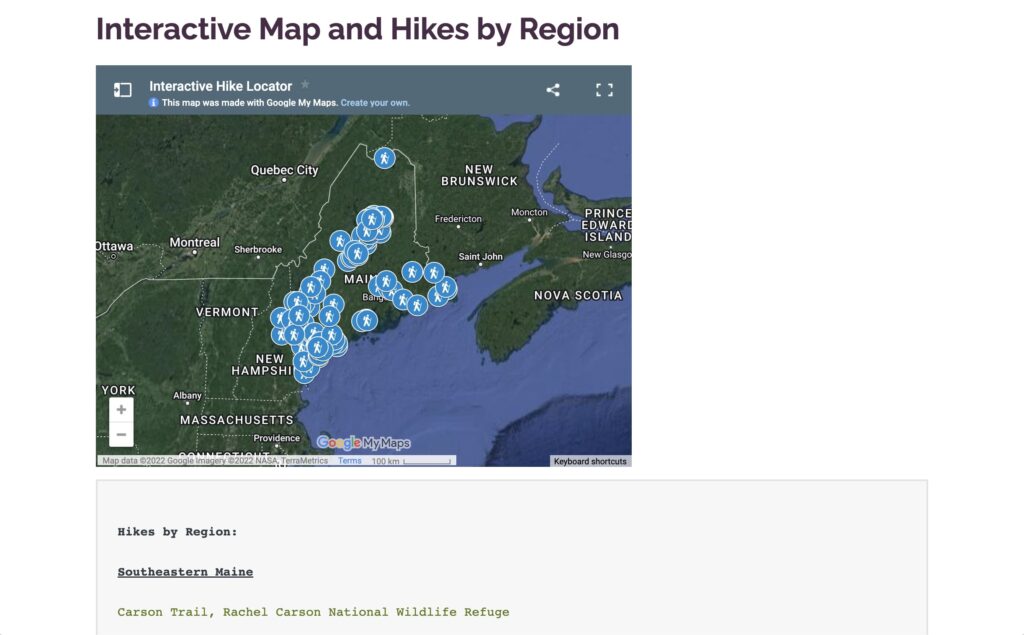Viewport: 1024px width, 635px height.
Task: Open the Carson Trail, Rachel Carson Refuge link
Action: tap(313, 612)
